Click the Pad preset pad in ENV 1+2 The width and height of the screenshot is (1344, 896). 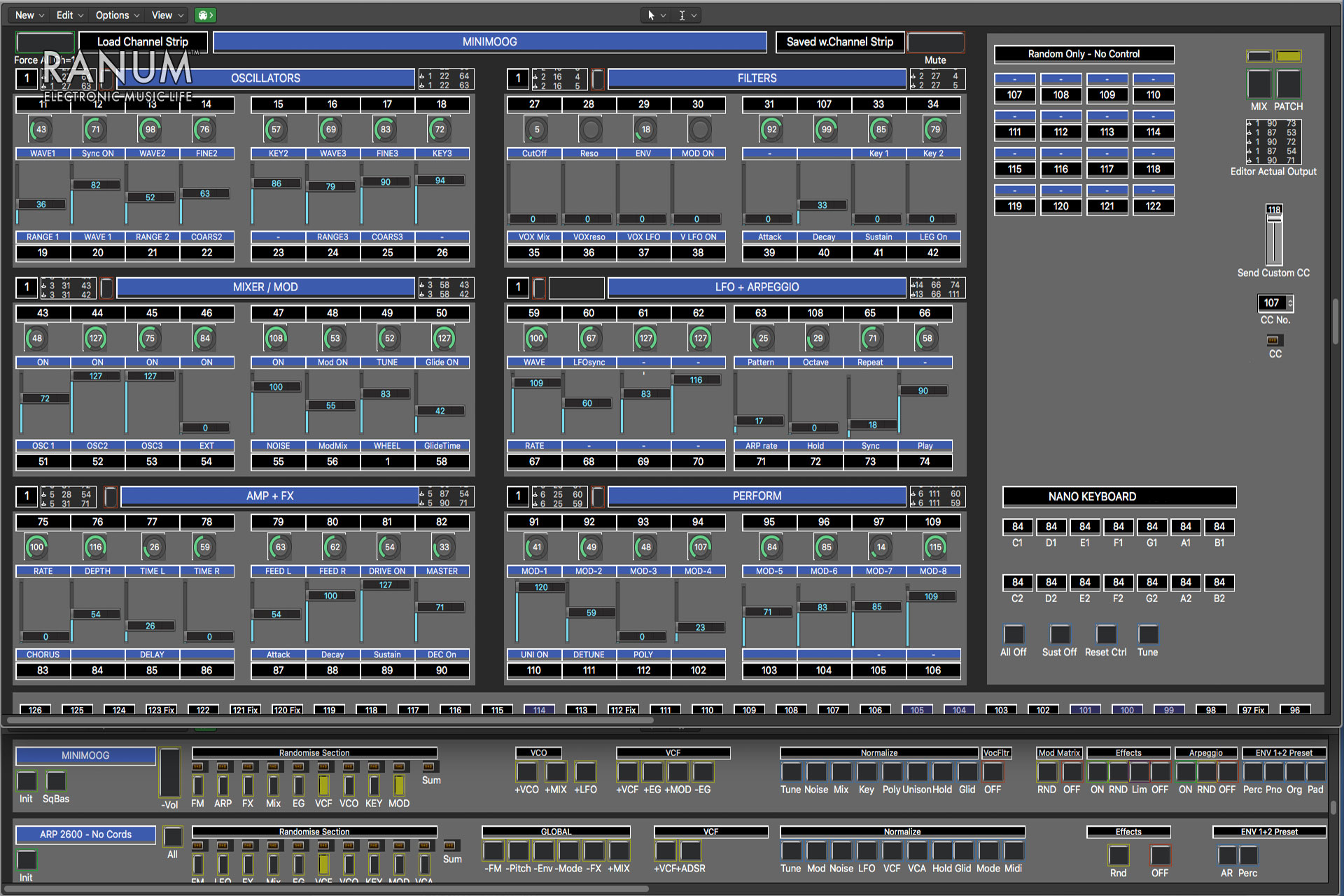1315,772
